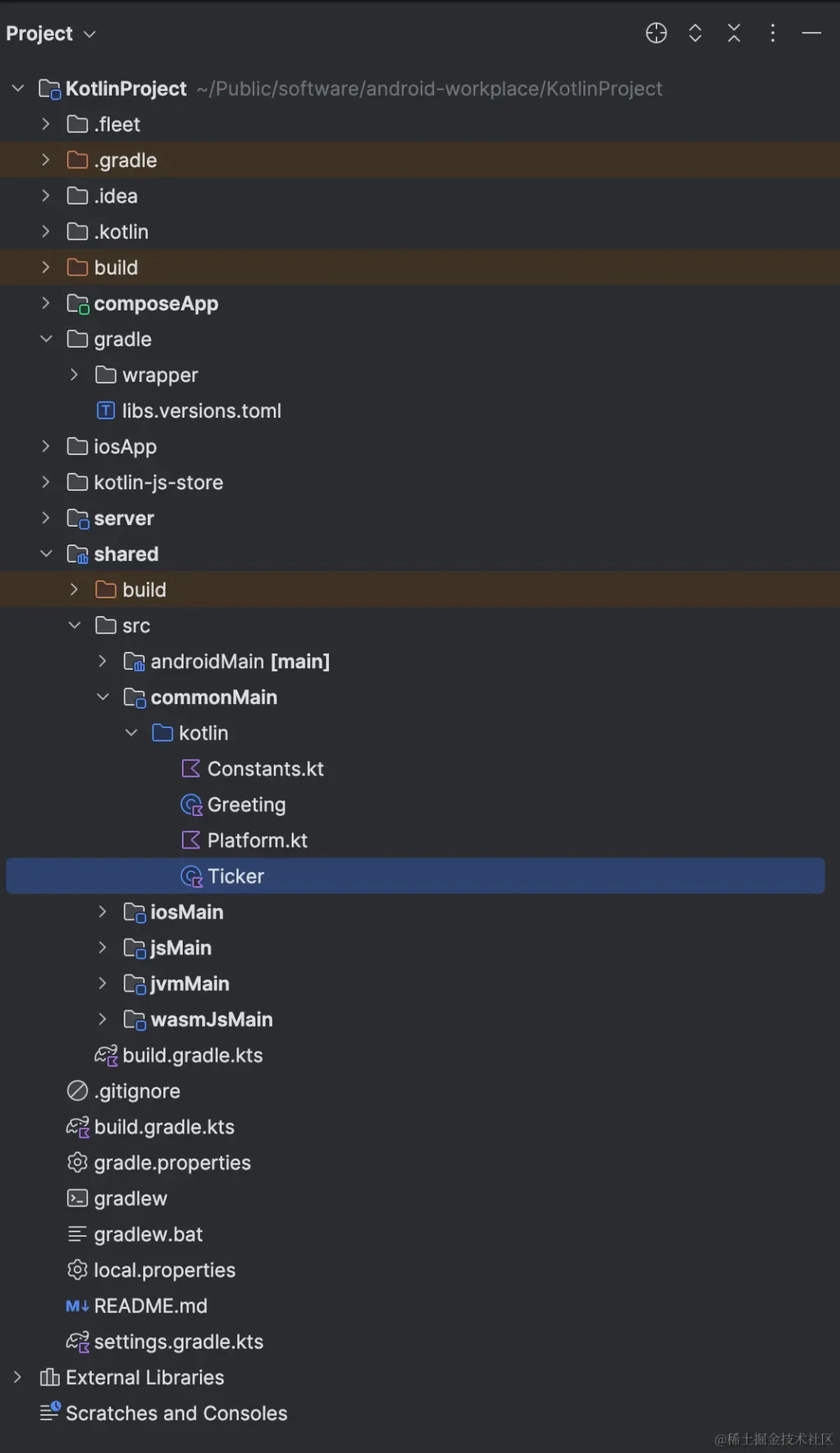The image size is (840, 1453).
Task: Expand the wrapper folder
Action: pos(74,375)
